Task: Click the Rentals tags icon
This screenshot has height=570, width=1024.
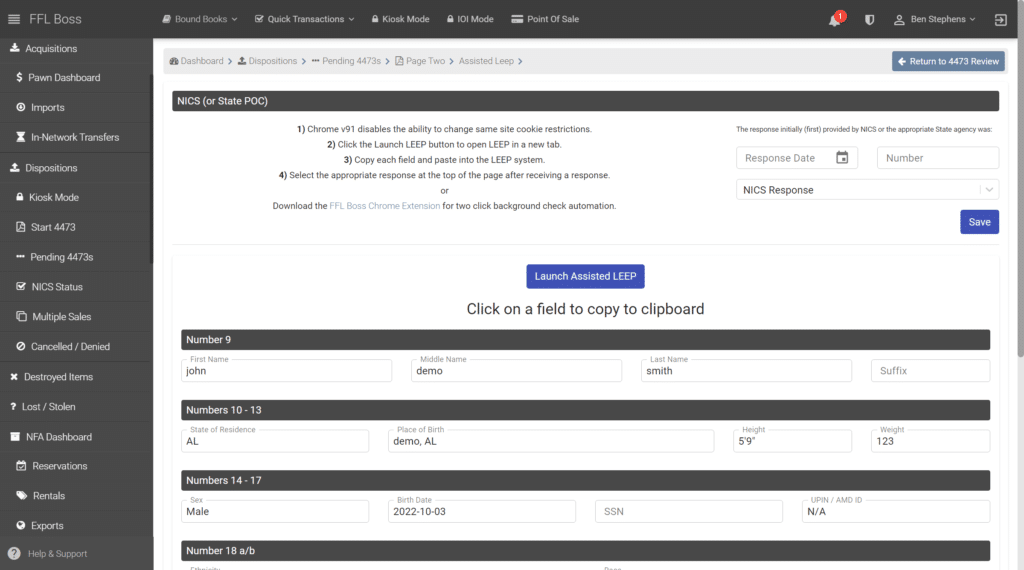Action: 22,495
